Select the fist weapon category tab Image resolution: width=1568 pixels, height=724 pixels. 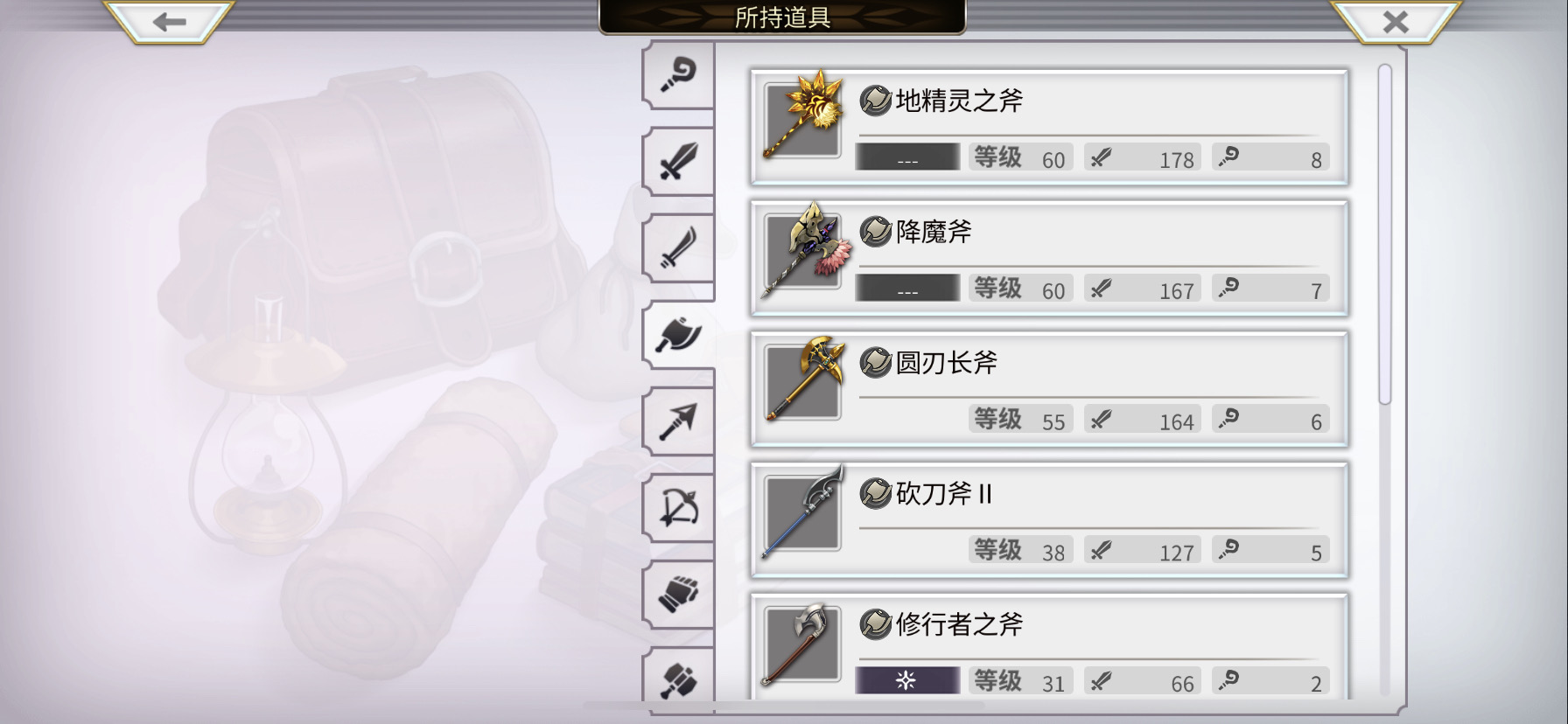(x=679, y=595)
